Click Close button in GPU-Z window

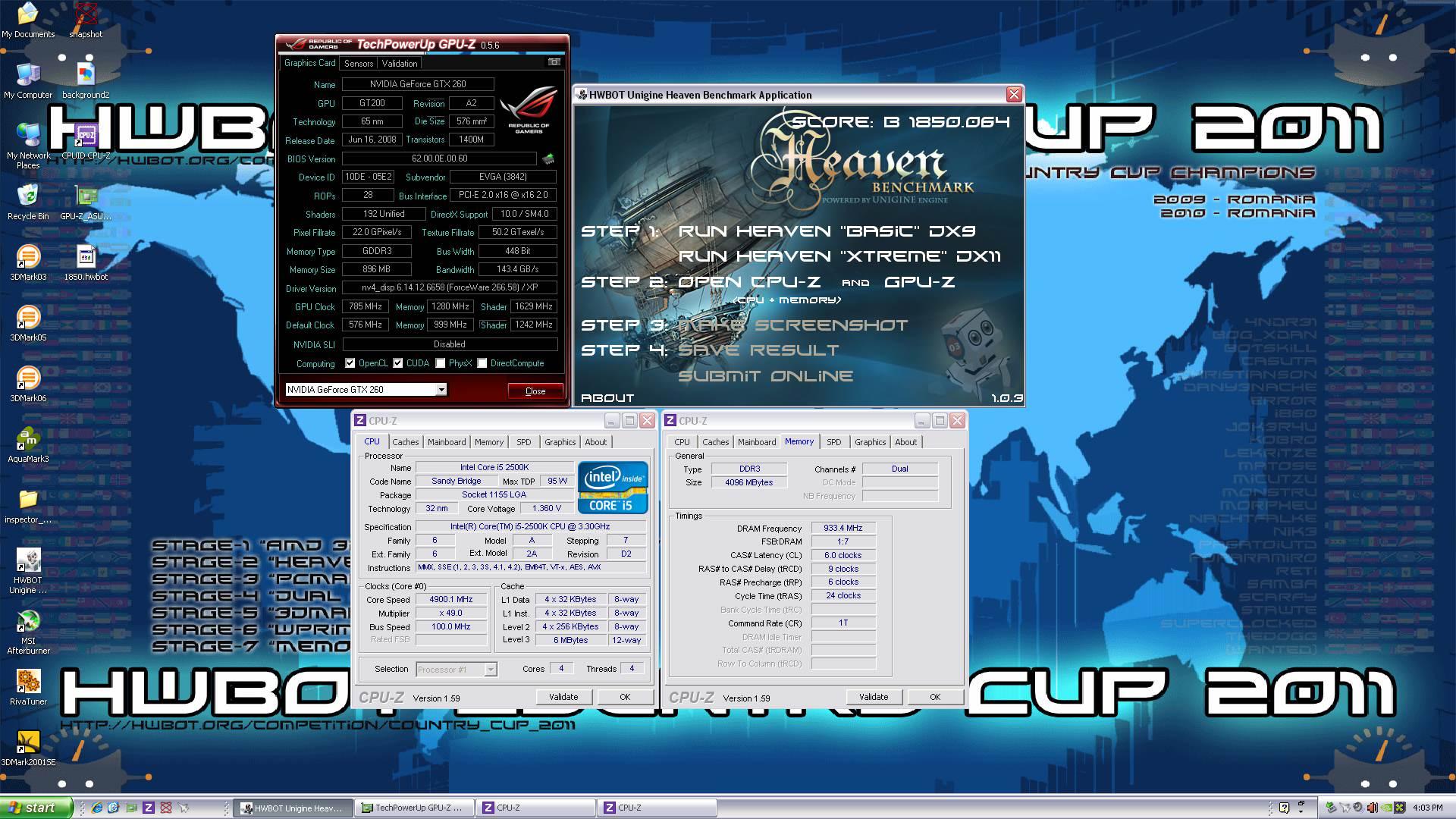click(x=535, y=391)
